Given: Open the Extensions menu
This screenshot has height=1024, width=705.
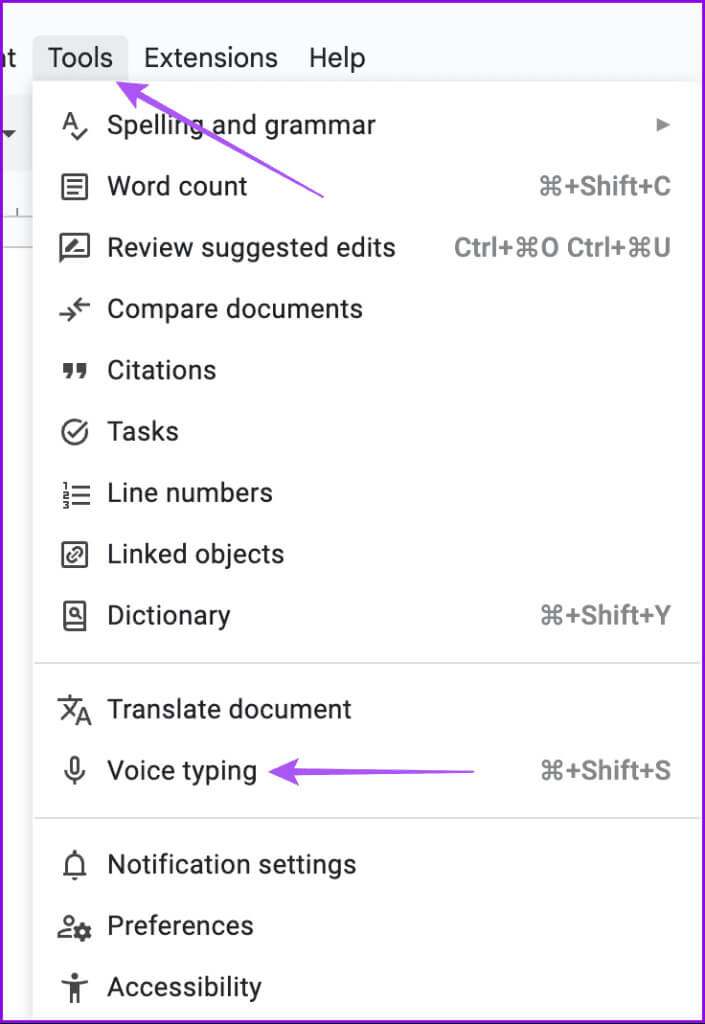Looking at the screenshot, I should click(x=210, y=58).
